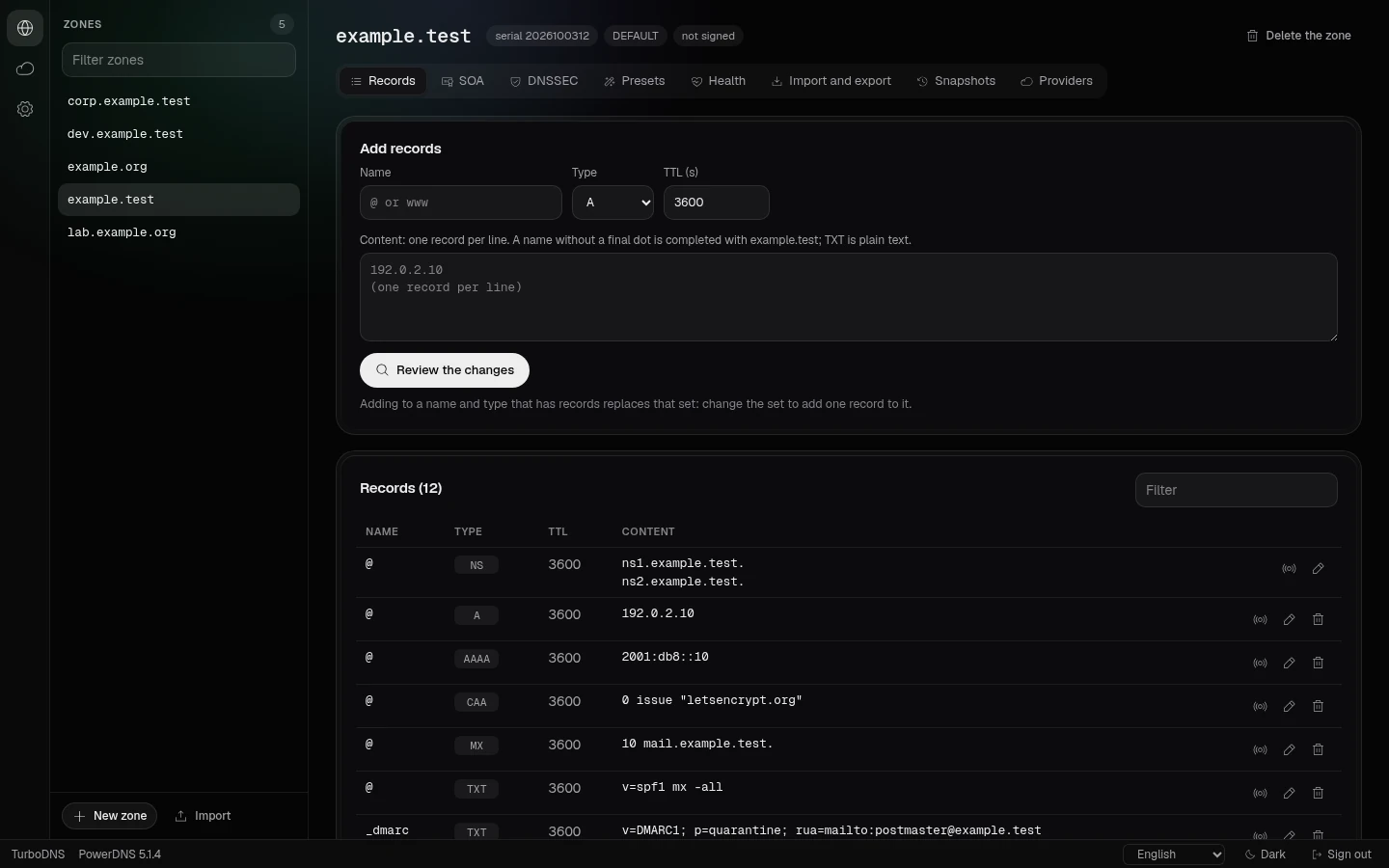Click Delete the zone
The height and width of the screenshot is (868, 1389).
pos(1298,36)
